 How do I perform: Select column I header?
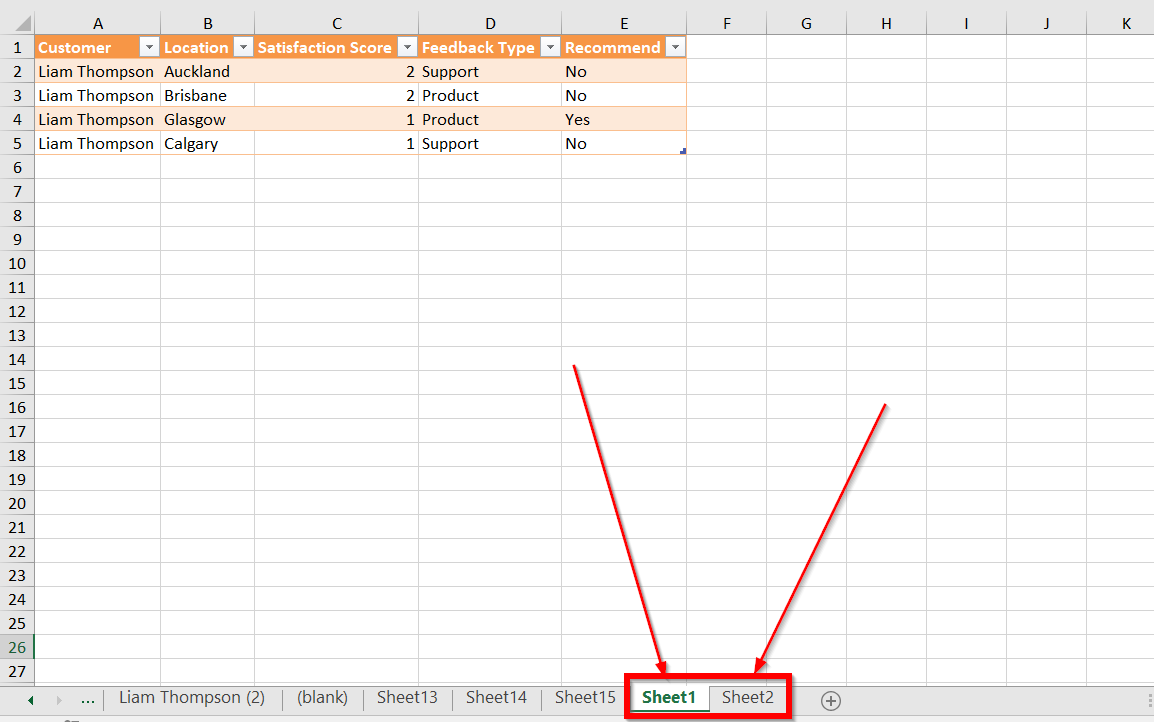point(966,24)
